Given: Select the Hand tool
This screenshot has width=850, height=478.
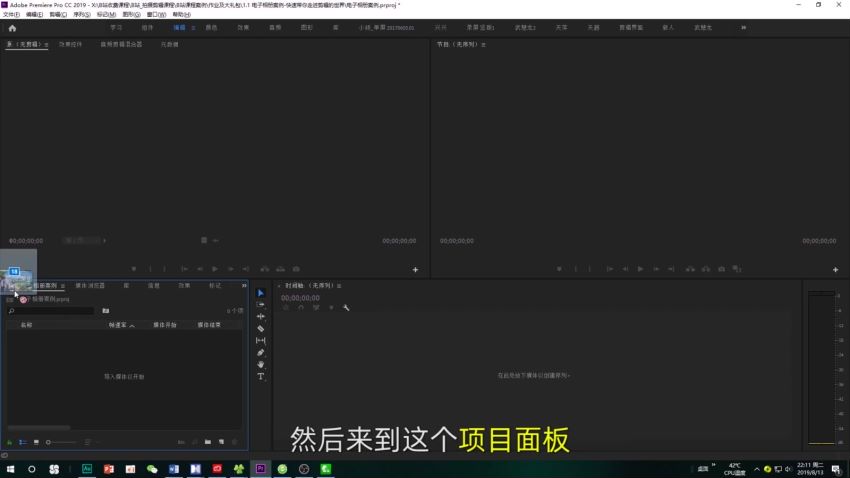Looking at the screenshot, I should pos(261,365).
